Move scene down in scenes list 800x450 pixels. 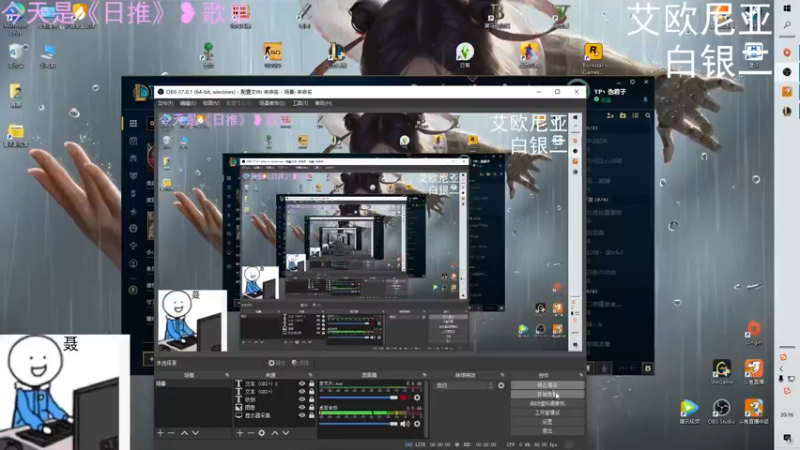tap(195, 433)
